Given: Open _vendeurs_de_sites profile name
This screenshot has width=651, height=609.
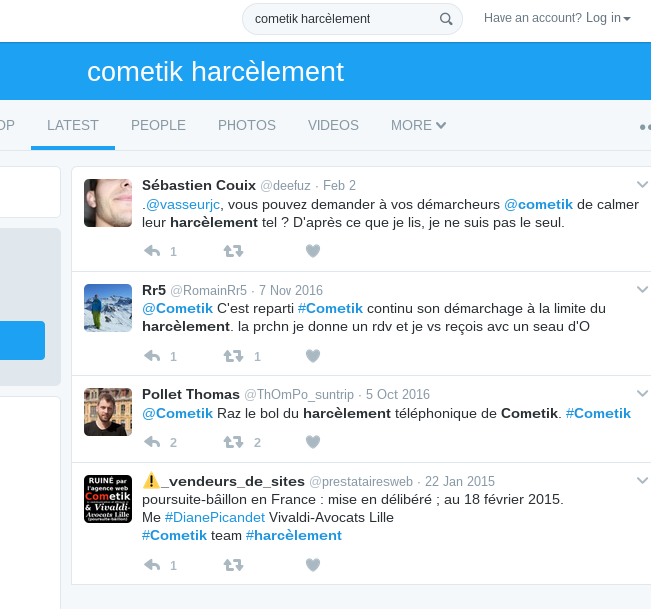Looking at the screenshot, I should click(223, 481).
